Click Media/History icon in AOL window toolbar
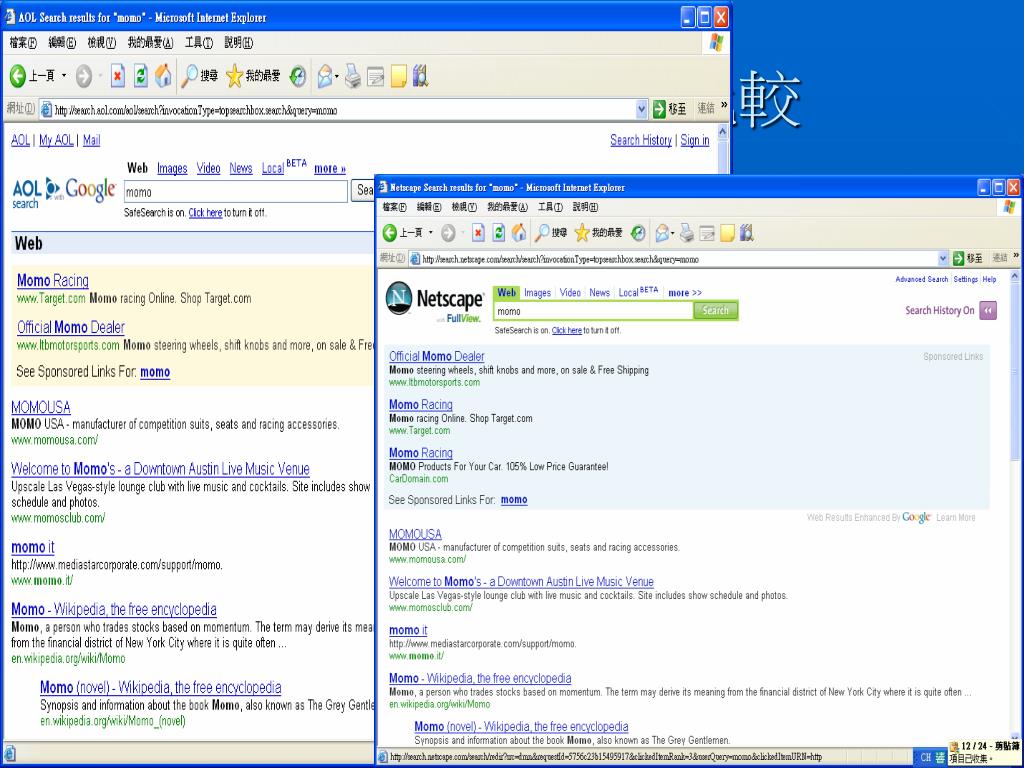Viewport: 1024px width, 768px height. pos(298,76)
